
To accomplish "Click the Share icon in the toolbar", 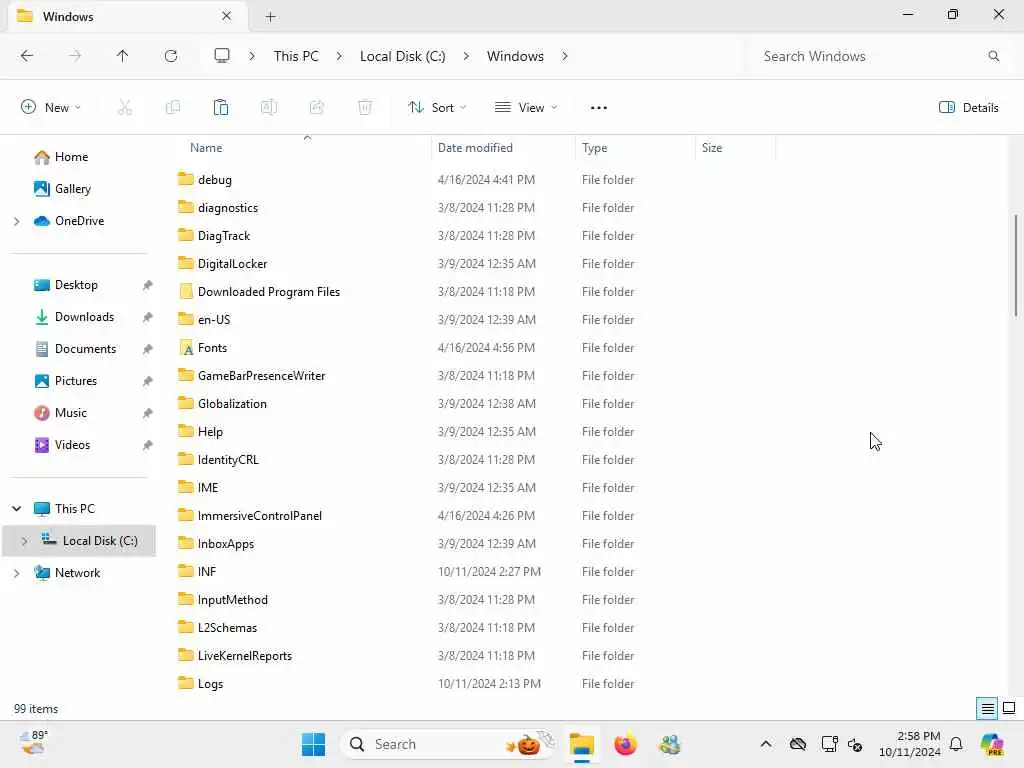I will [317, 107].
